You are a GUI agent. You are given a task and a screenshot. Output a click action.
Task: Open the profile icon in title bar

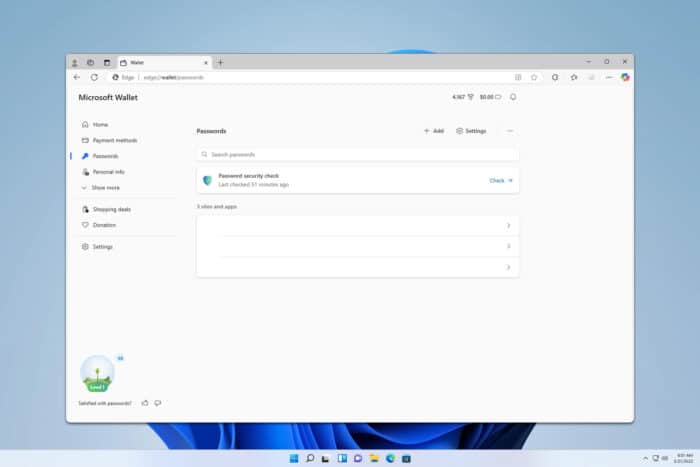(75, 63)
